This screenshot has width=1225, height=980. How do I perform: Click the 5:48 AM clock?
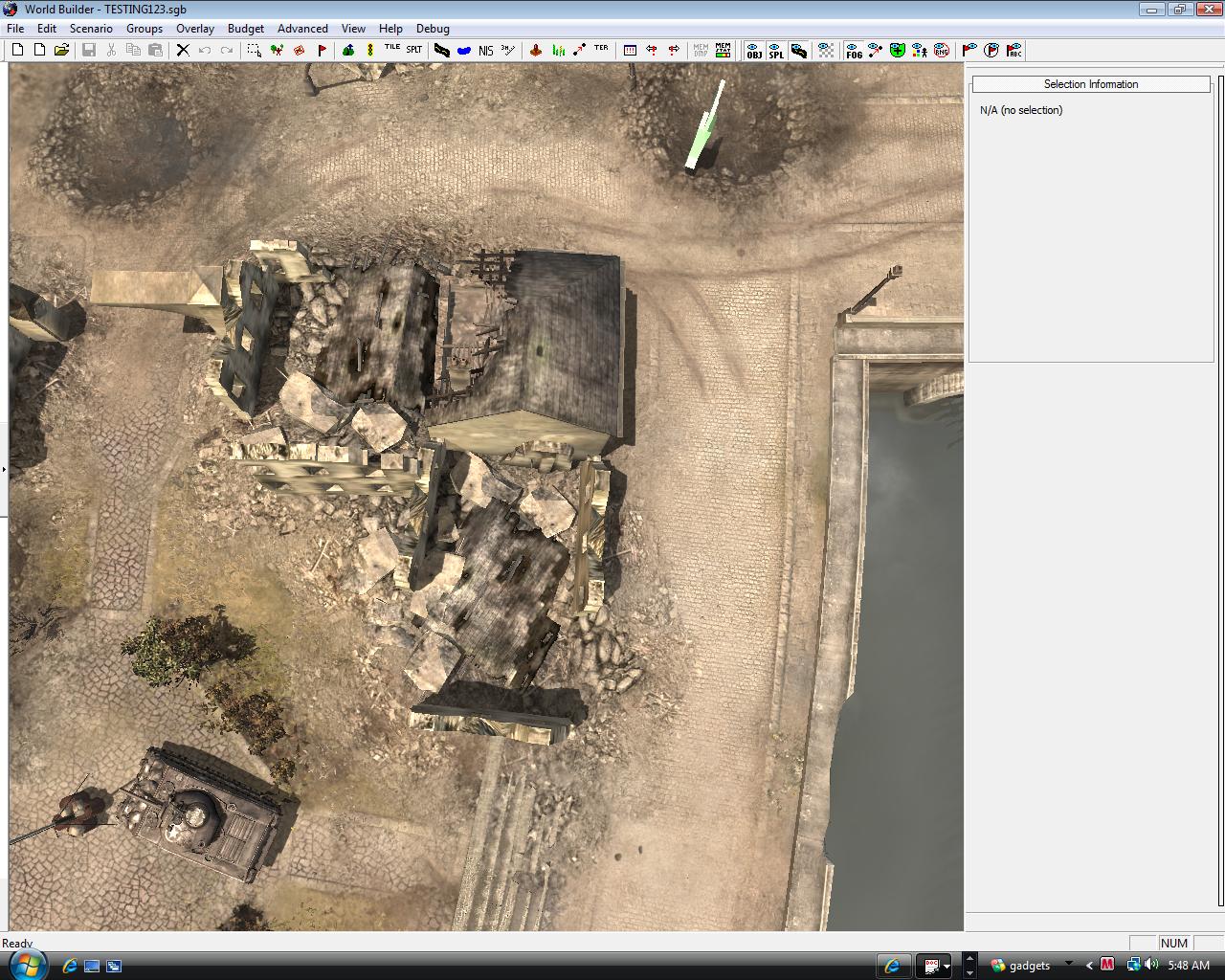click(x=1189, y=966)
